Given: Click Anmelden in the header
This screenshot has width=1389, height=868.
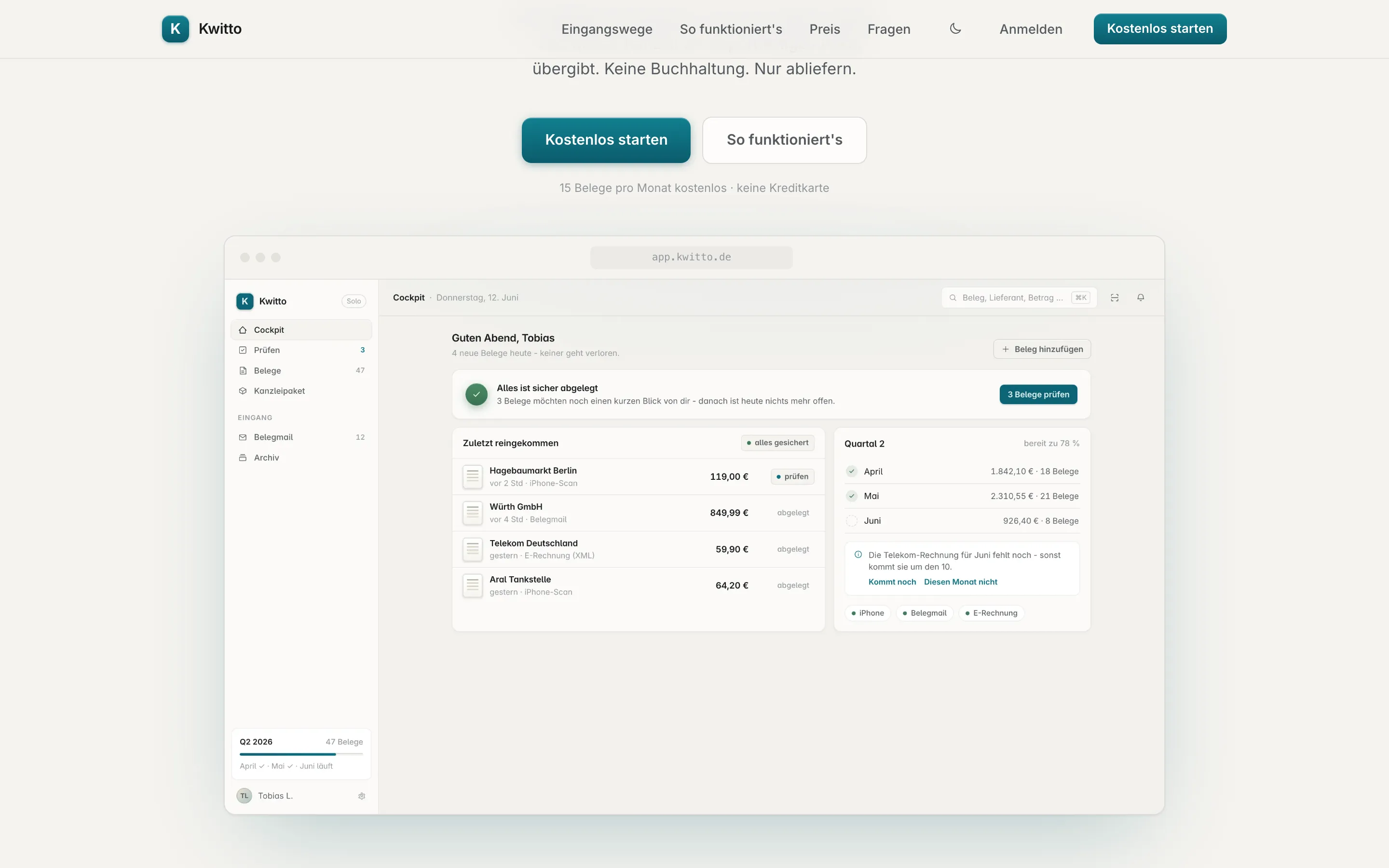Looking at the screenshot, I should click(x=1031, y=29).
